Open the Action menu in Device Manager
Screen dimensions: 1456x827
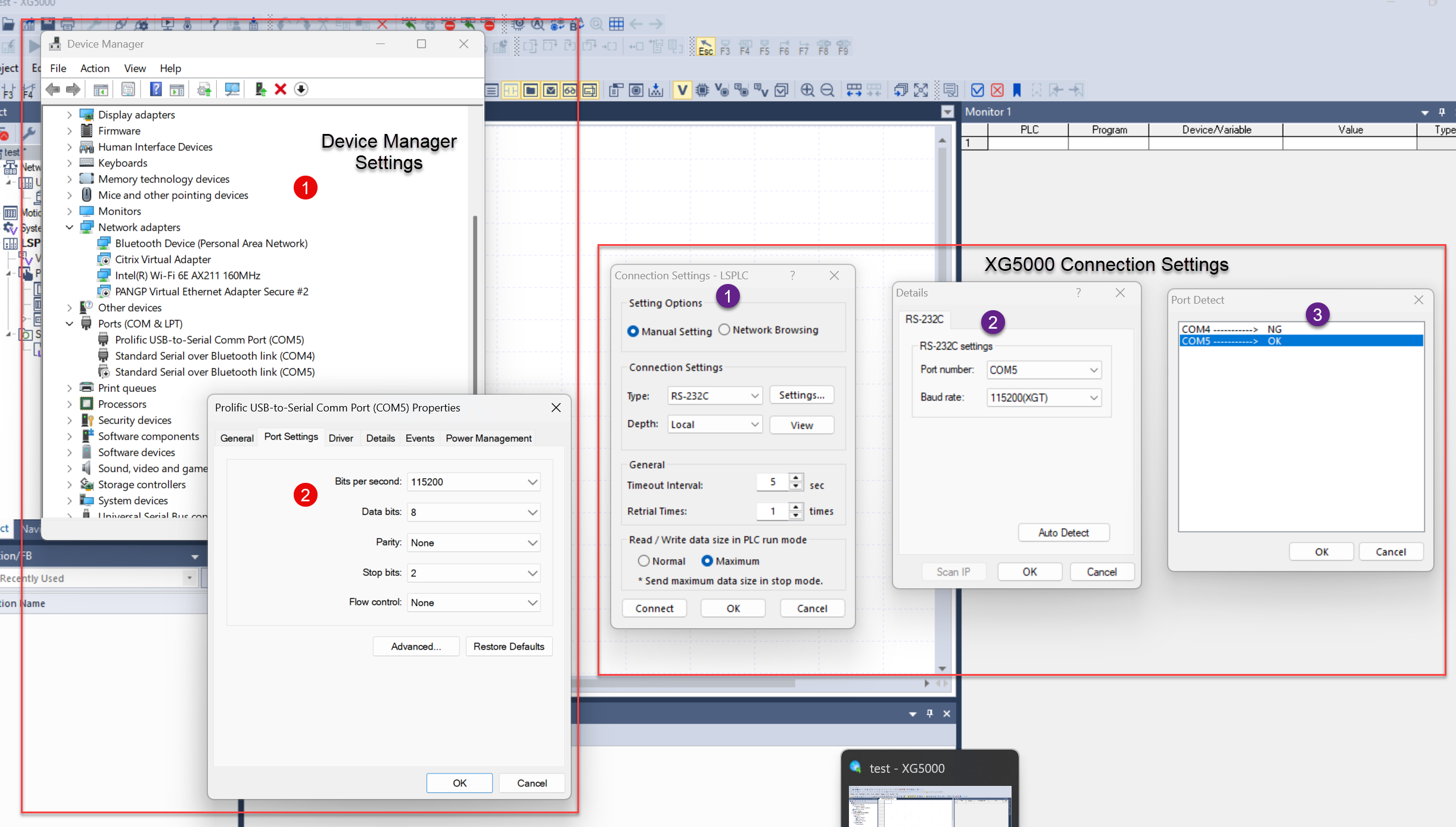coord(95,68)
